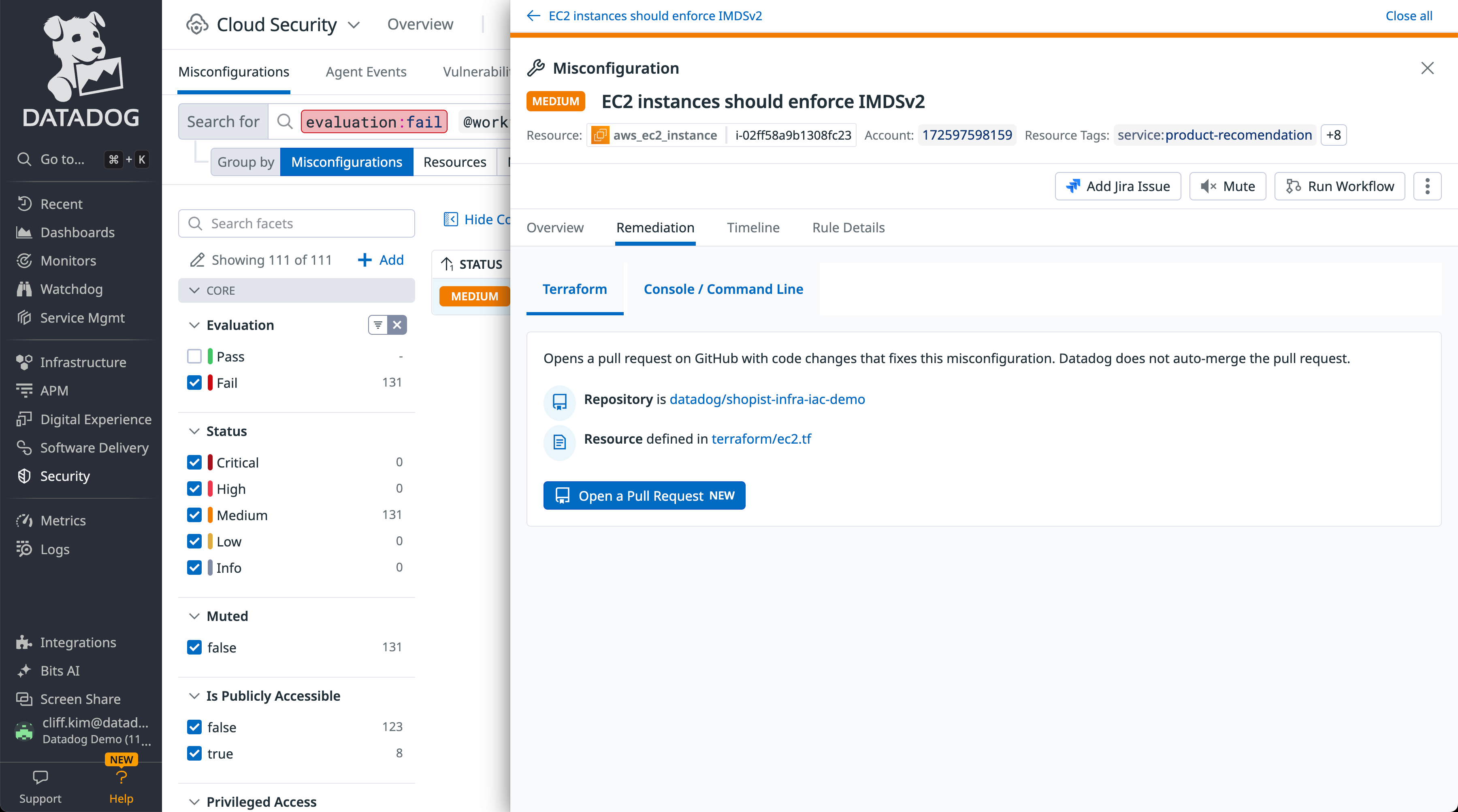The image size is (1458, 812).
Task: Open the Metrics explorer
Action: pyautogui.click(x=63, y=520)
